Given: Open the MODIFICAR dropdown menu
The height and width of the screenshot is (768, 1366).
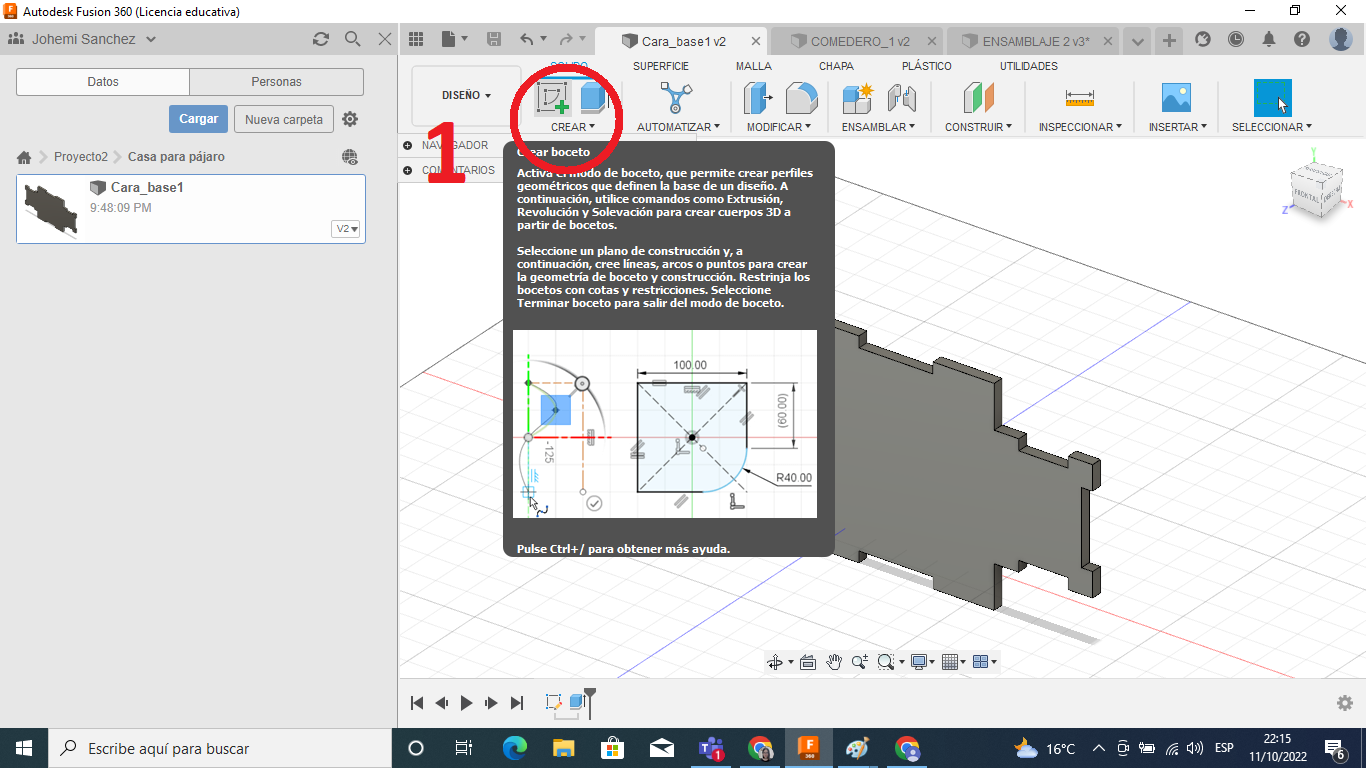Looking at the screenshot, I should tap(780, 127).
